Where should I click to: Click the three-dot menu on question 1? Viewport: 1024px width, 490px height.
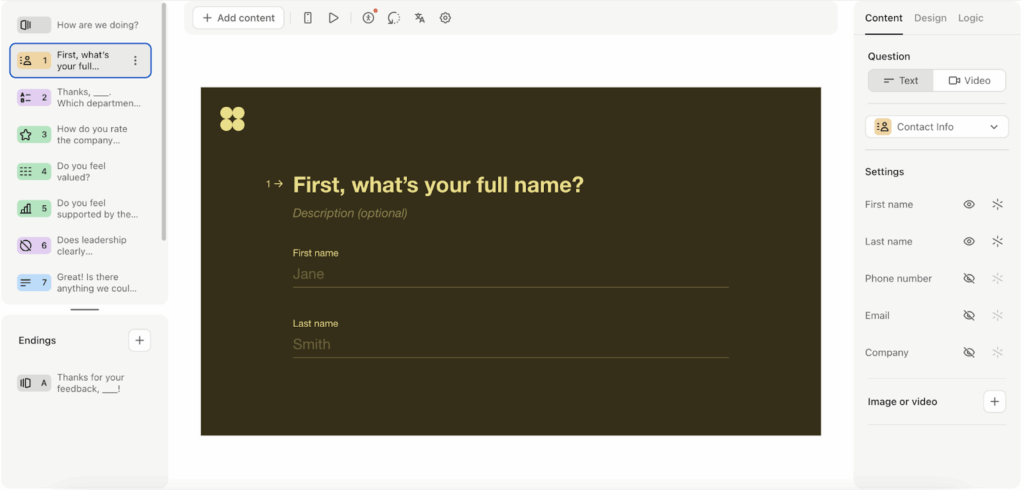tap(136, 61)
